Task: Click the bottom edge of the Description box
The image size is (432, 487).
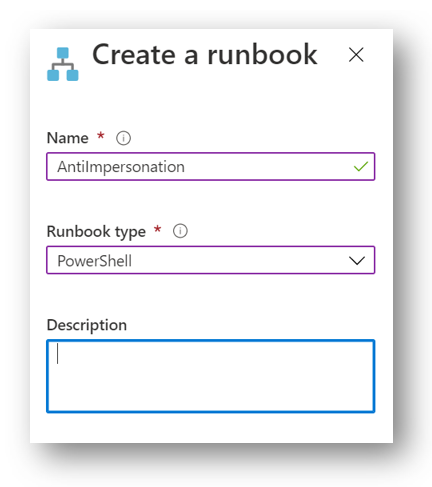Action: pos(211,412)
